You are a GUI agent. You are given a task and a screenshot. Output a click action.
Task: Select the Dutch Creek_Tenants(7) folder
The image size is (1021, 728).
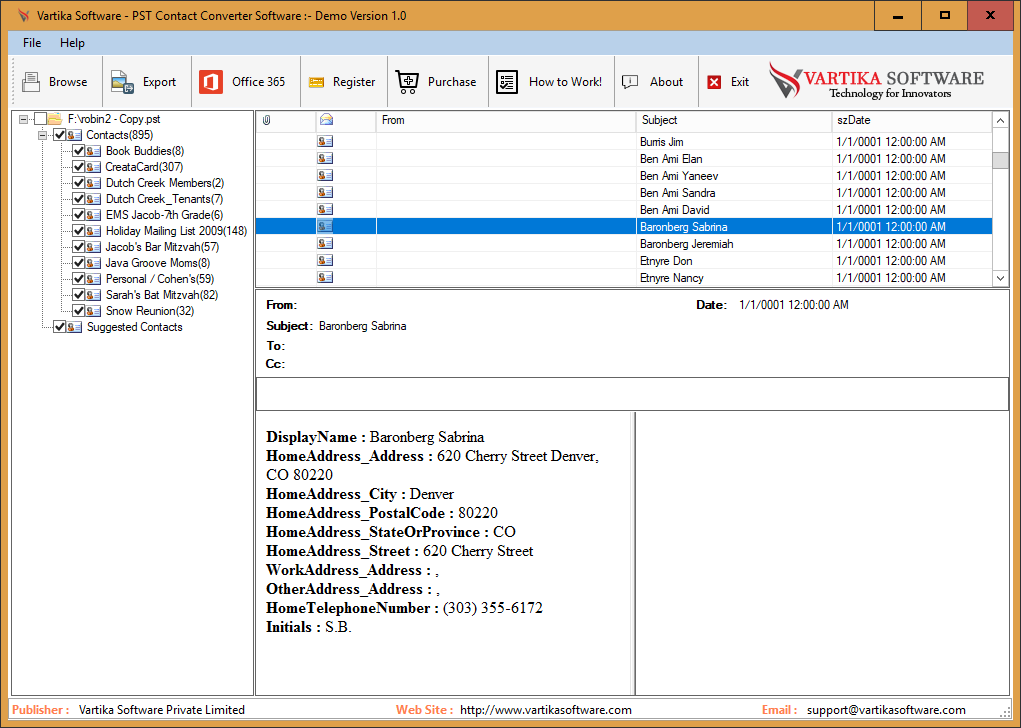(x=164, y=199)
